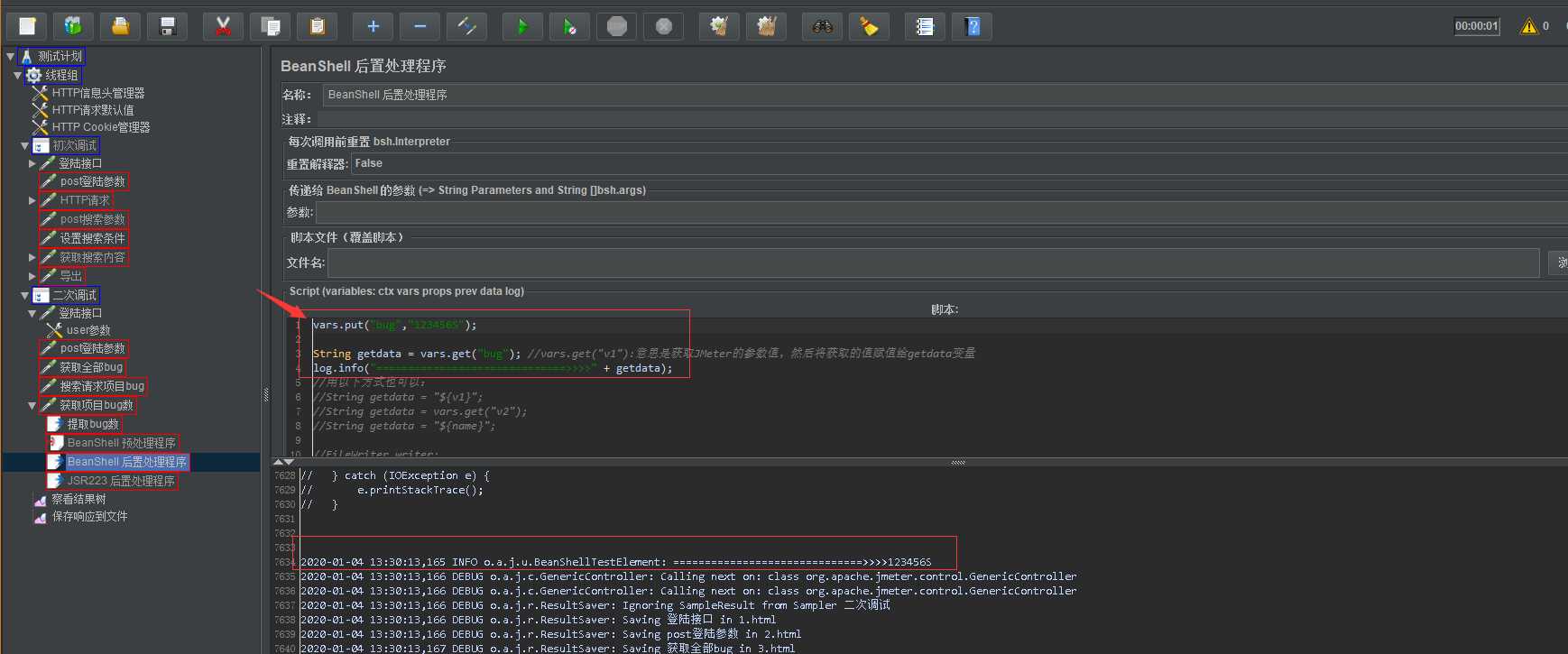Open Search with binoculars icon
This screenshot has height=654, width=1568.
pos(822,26)
